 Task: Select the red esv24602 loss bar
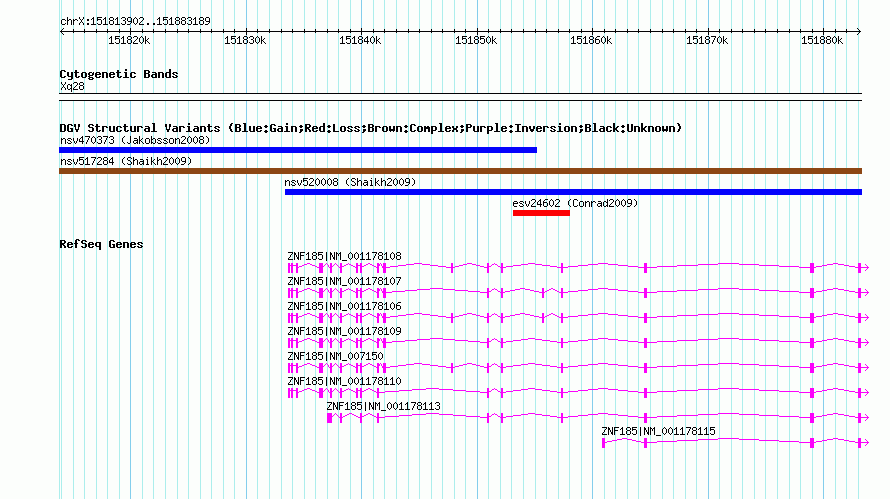coord(541,213)
